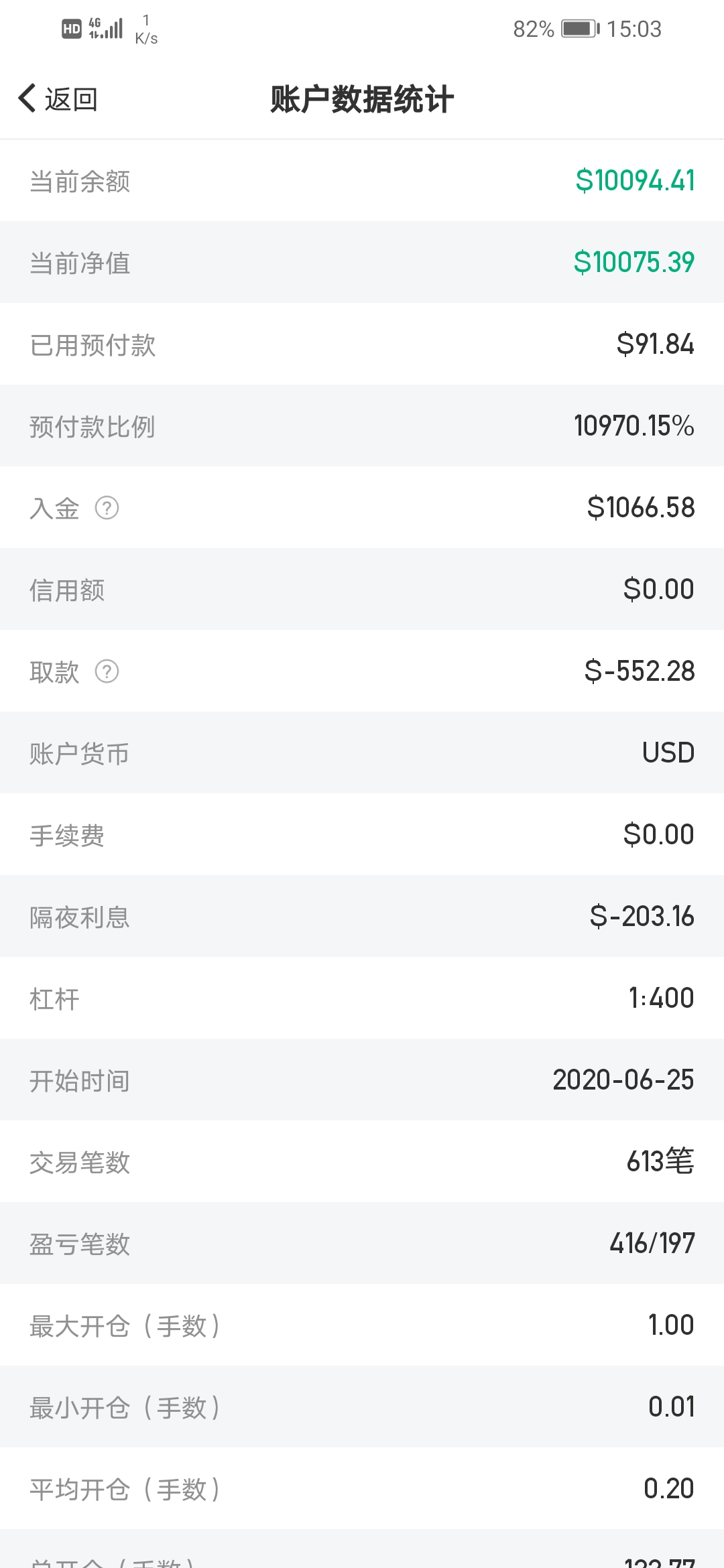Screen dimensions: 724x1568
Task: Open help icon next to 入金
Action: pyautogui.click(x=107, y=508)
